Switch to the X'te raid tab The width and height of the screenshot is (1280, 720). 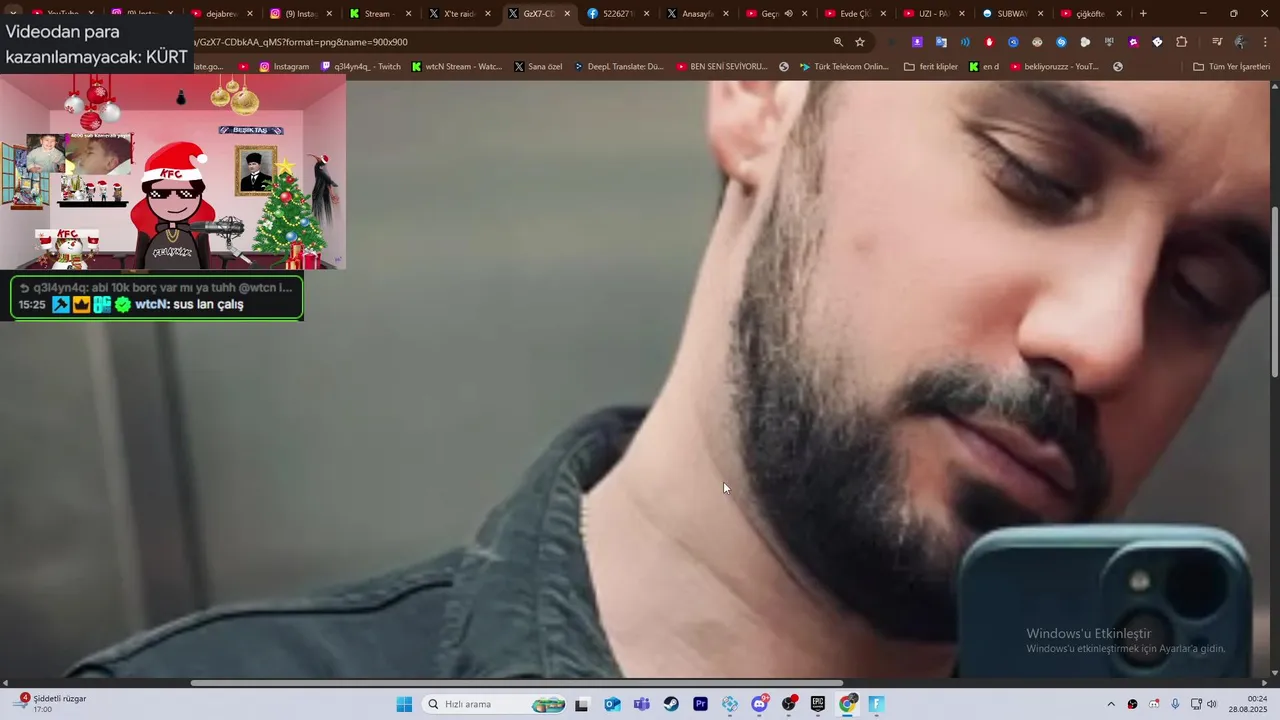[459, 14]
